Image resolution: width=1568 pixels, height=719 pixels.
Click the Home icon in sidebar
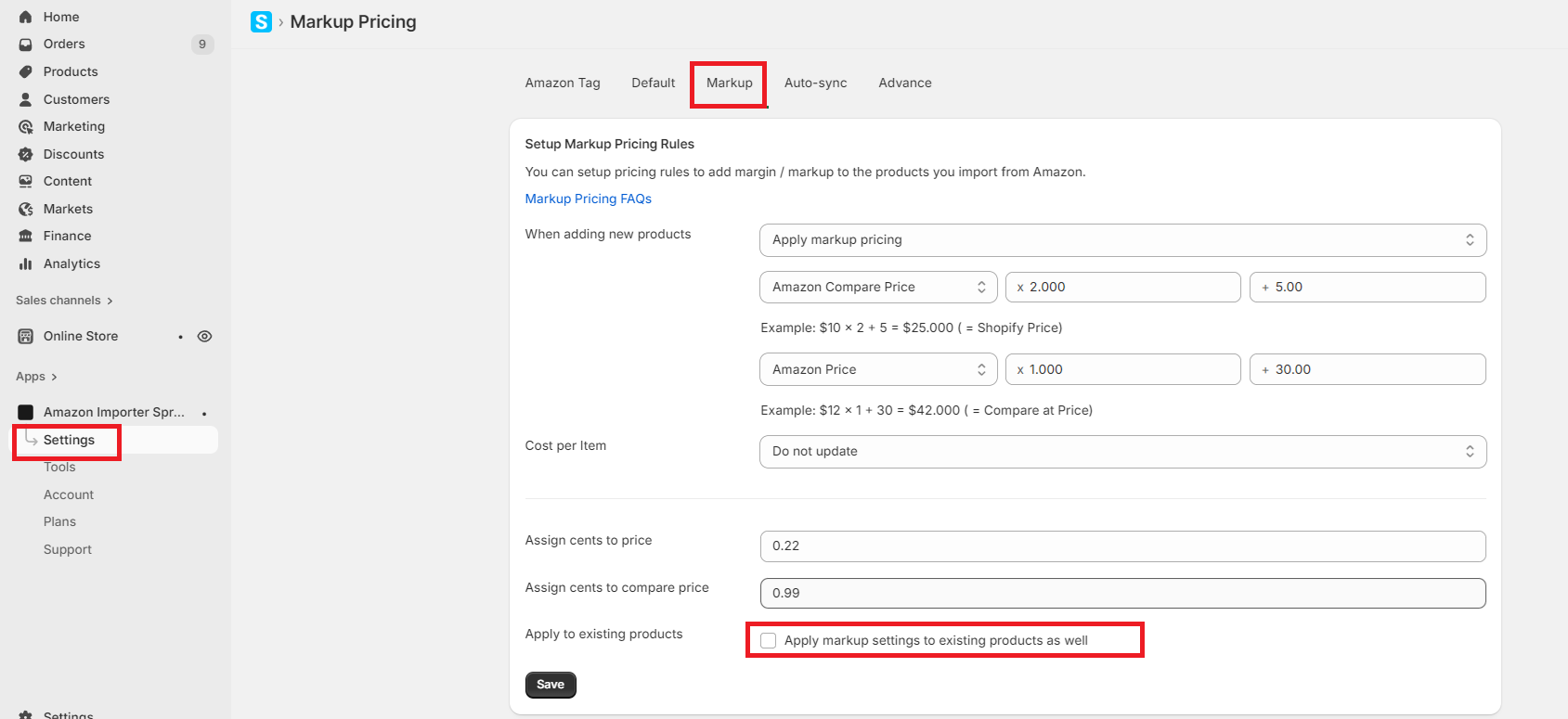(x=26, y=17)
